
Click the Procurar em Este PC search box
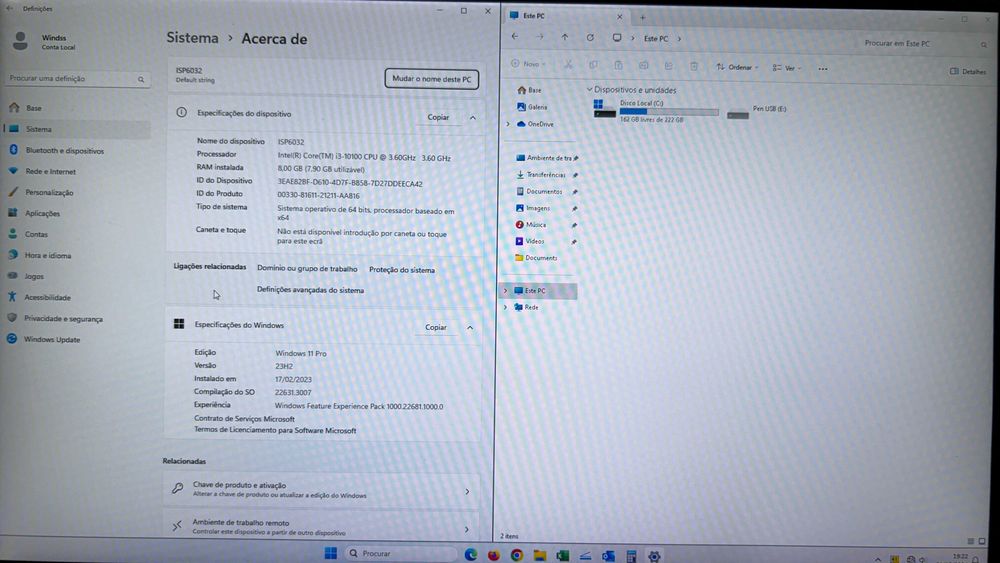(923, 43)
